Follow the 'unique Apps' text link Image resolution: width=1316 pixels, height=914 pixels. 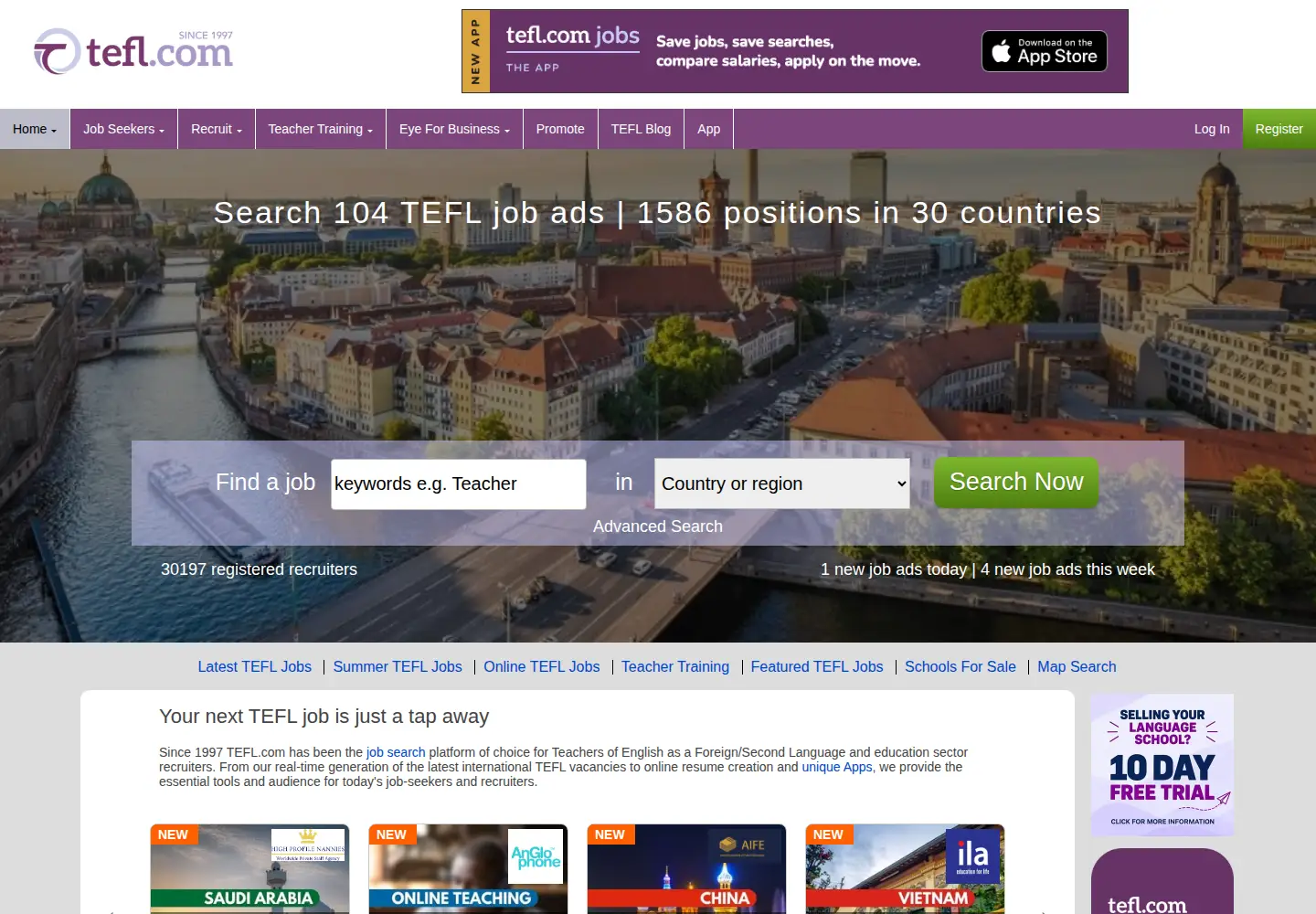(837, 767)
